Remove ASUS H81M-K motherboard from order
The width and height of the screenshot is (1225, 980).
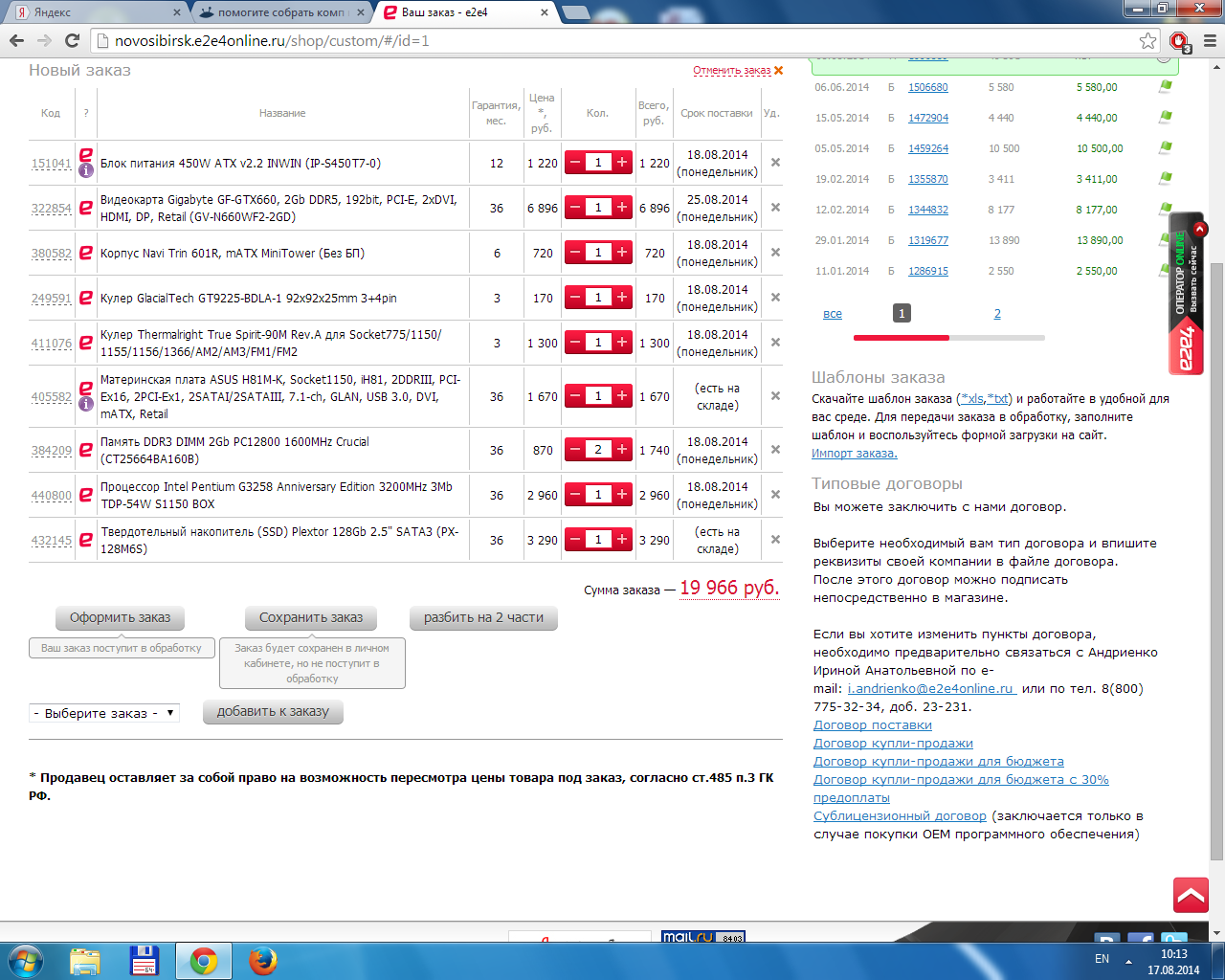point(775,396)
